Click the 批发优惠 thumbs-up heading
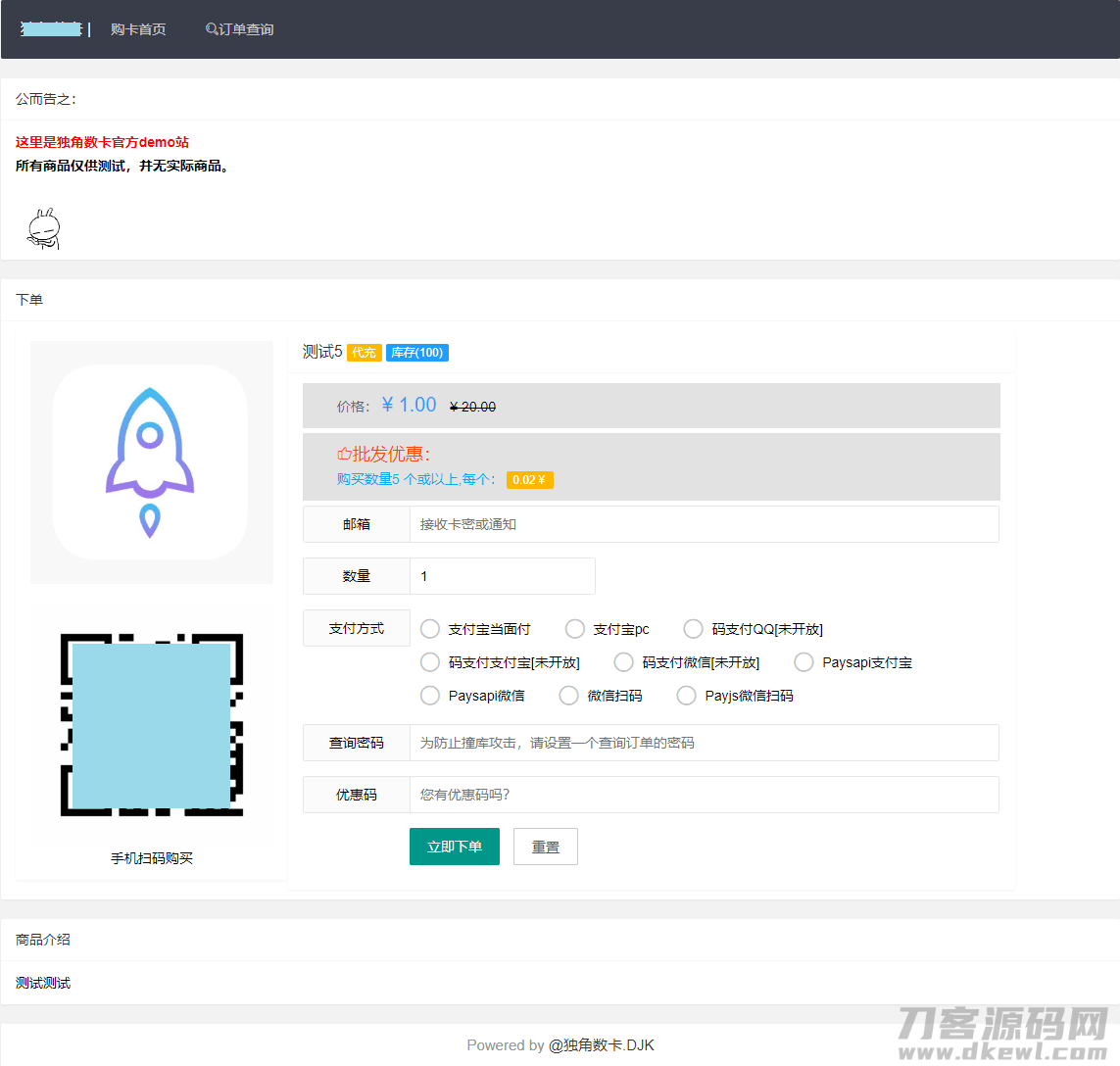1120x1066 pixels. pos(384,455)
